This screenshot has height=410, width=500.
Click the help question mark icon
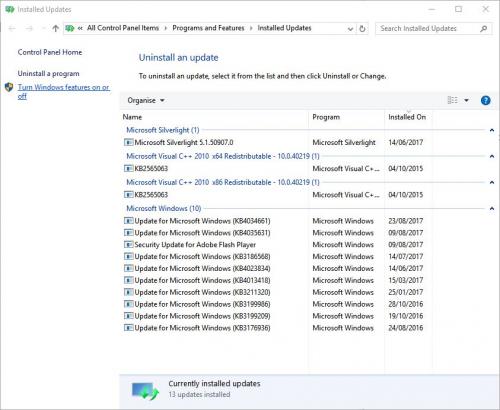click(x=486, y=100)
